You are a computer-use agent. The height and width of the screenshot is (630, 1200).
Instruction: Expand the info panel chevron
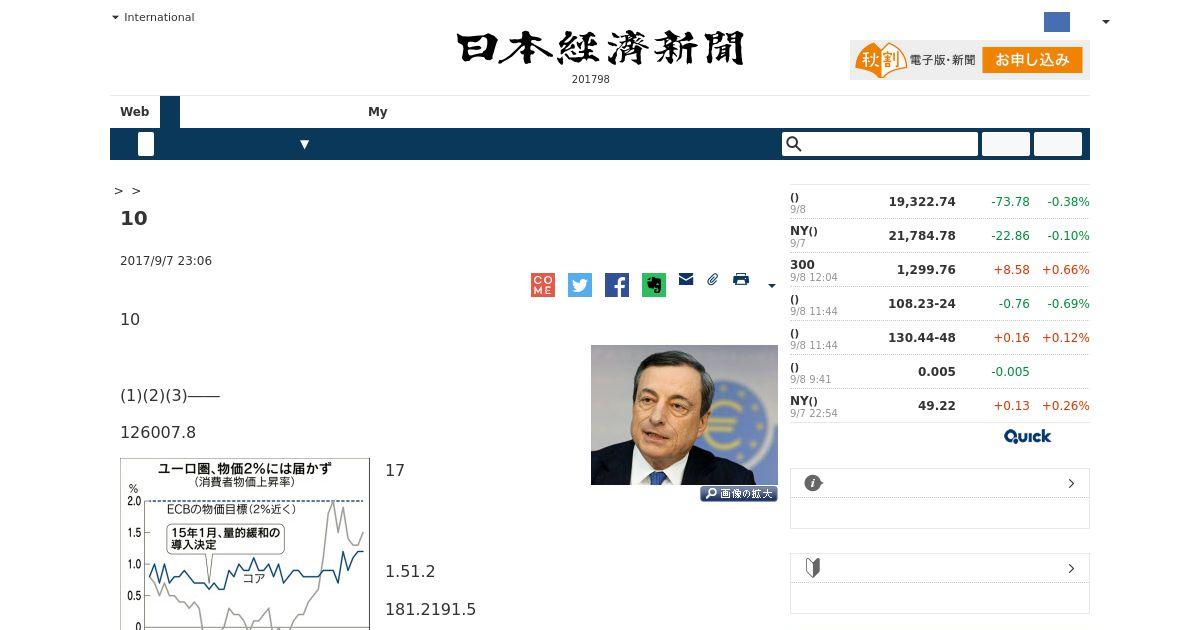(x=1071, y=484)
